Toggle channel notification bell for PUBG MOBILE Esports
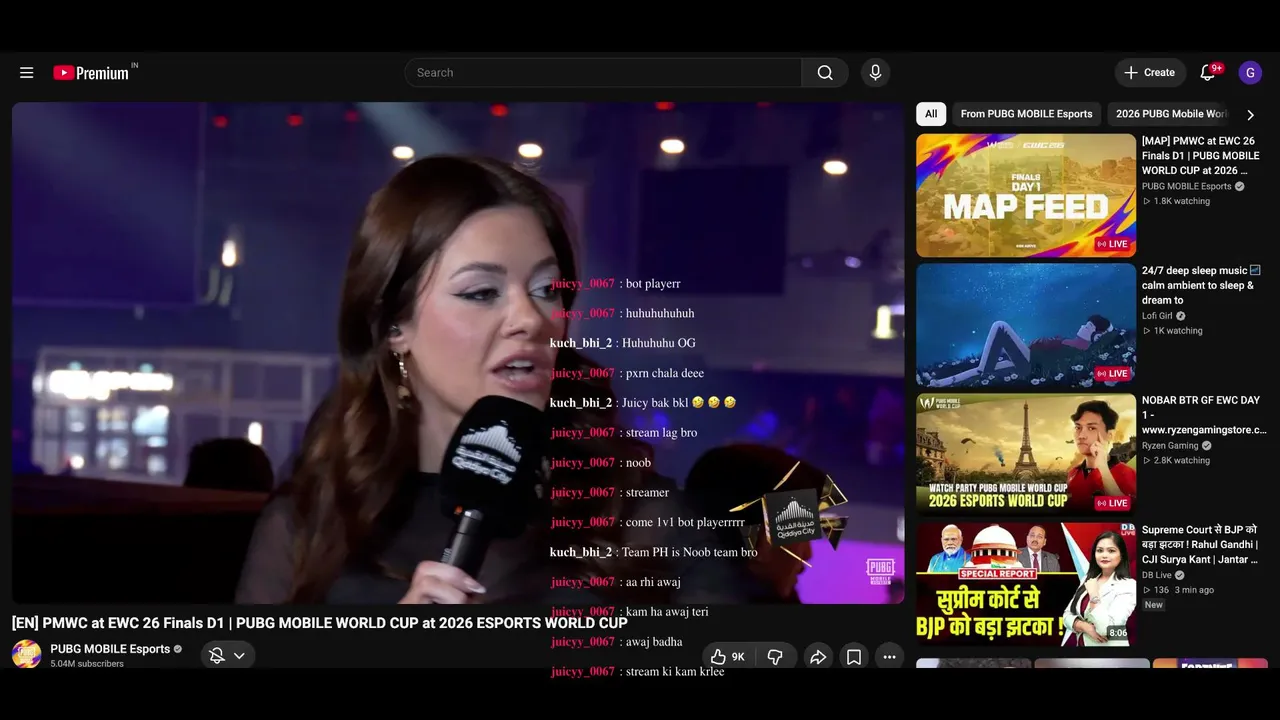This screenshot has width=1280, height=720. click(x=216, y=656)
